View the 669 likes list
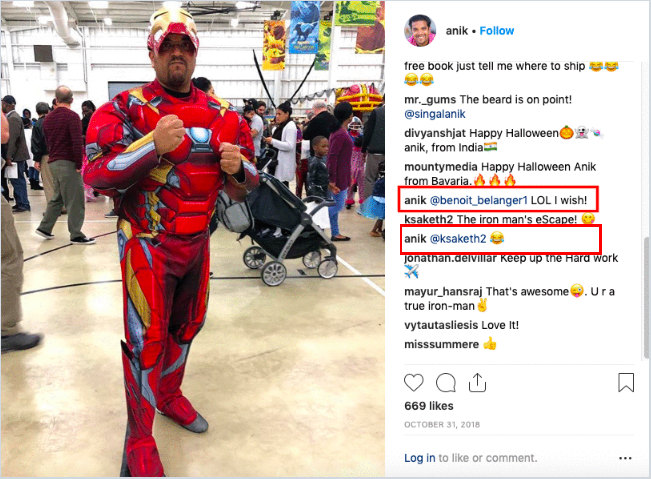Image resolution: width=651 pixels, height=479 pixels. pyautogui.click(x=429, y=406)
